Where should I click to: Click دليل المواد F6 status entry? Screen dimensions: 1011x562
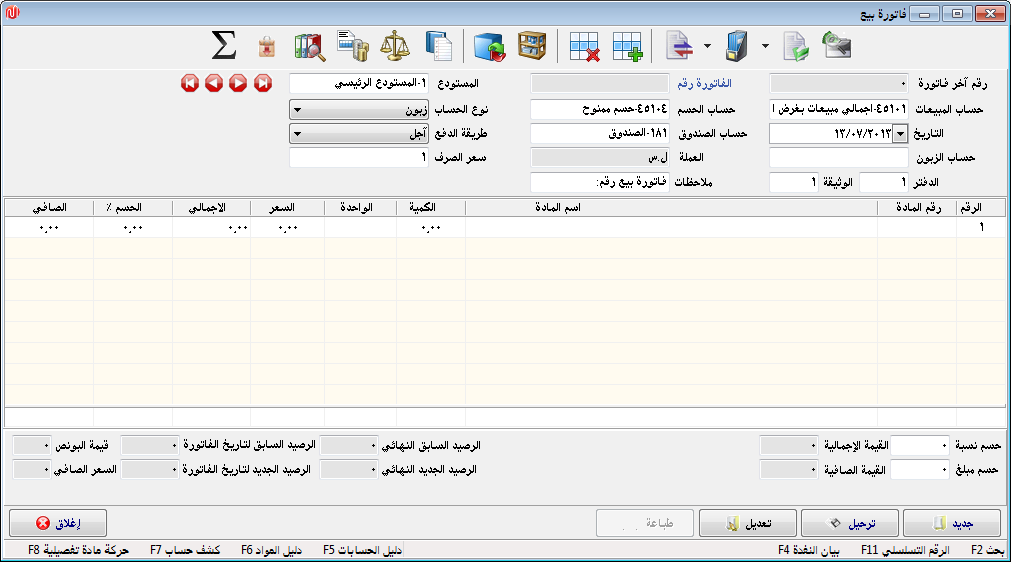point(271,550)
